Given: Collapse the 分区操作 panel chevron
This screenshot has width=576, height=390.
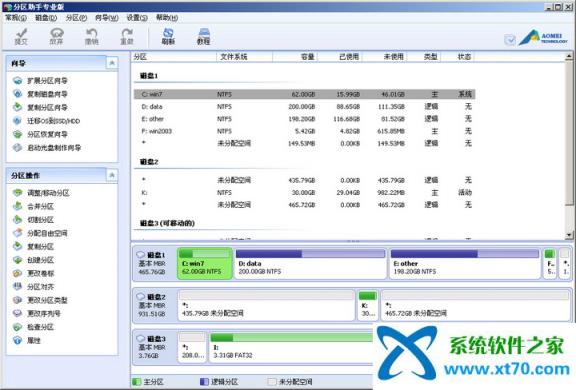Looking at the screenshot, I should [x=112, y=176].
